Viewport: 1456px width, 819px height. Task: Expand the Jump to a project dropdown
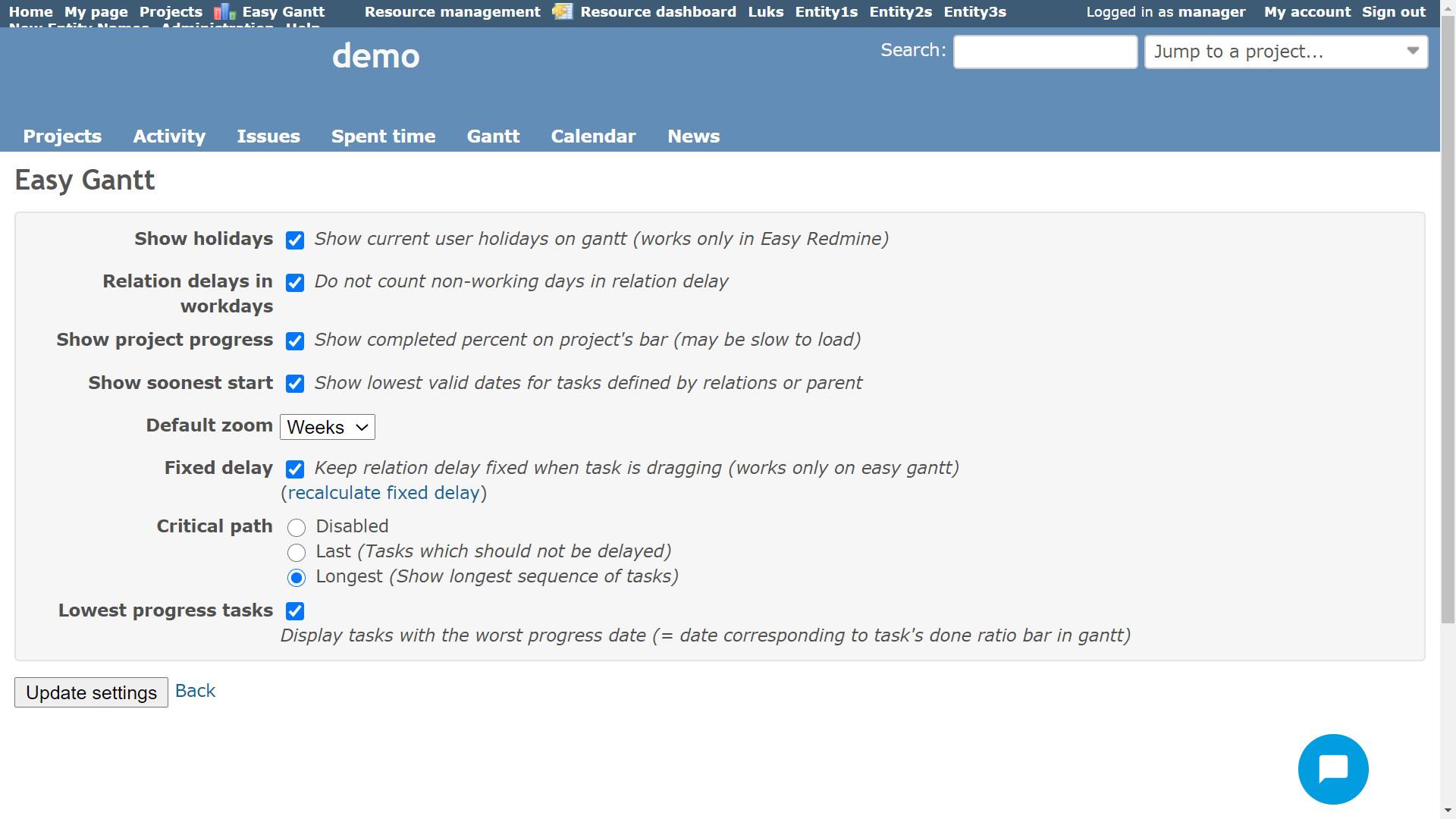(x=1285, y=52)
